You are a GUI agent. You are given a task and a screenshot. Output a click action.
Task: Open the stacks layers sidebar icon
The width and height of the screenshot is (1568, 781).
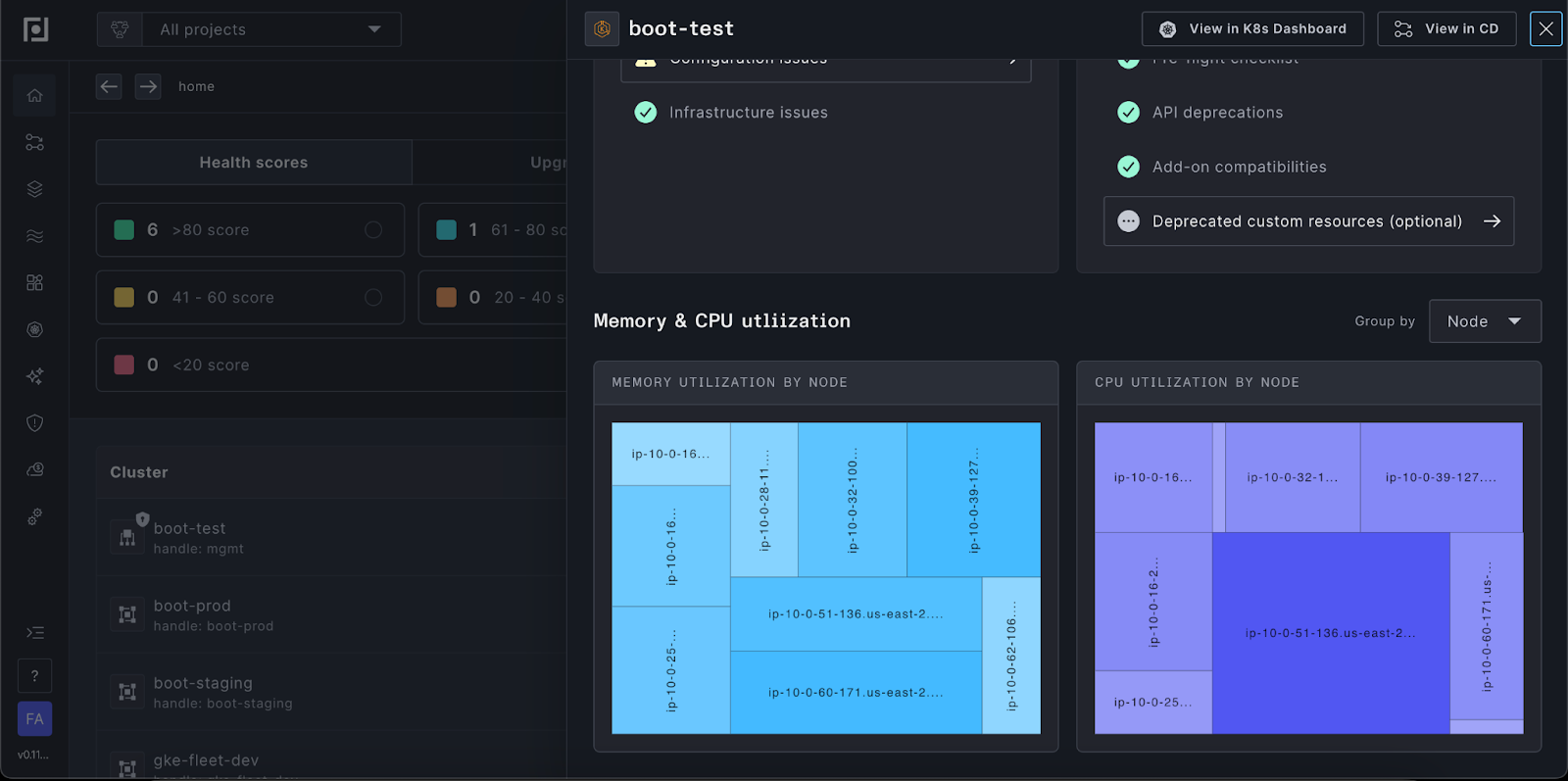pos(34,189)
